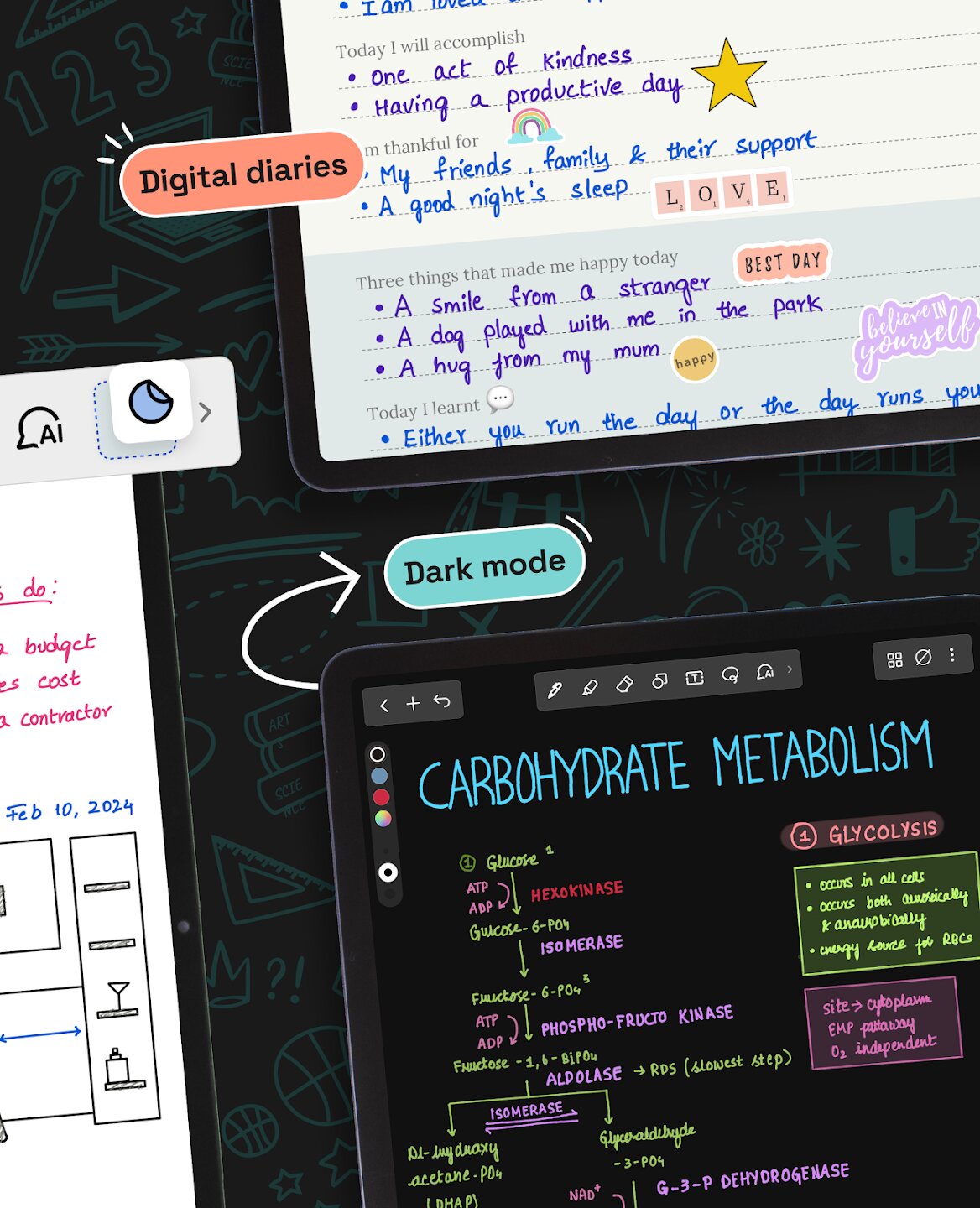Click the BEST DAY sticker
Viewport: 980px width, 1208px height.
click(782, 263)
